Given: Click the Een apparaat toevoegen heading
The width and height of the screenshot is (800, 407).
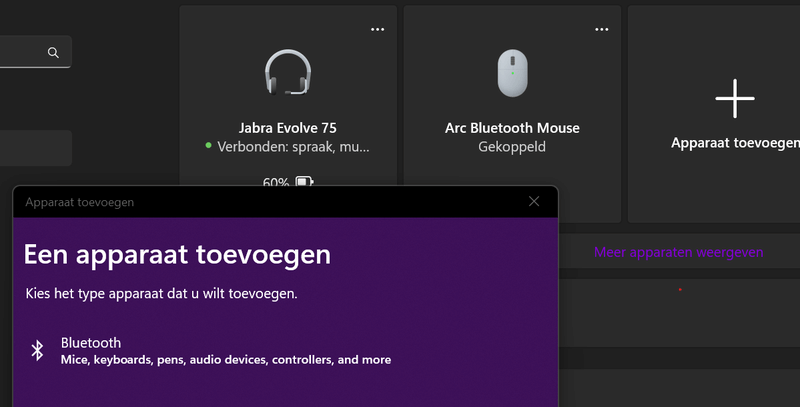Looking at the screenshot, I should tap(177, 254).
